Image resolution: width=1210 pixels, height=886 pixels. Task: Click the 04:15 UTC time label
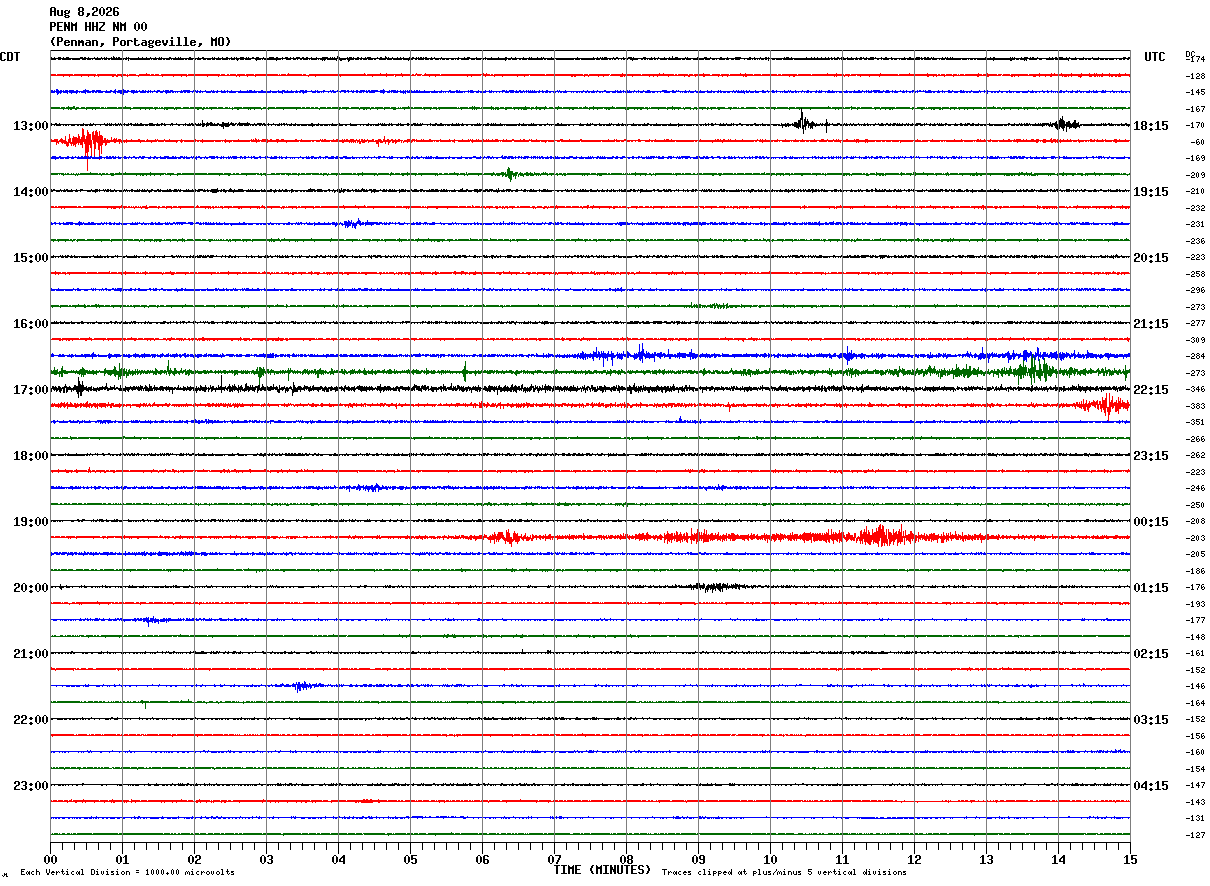pyautogui.click(x=1151, y=786)
